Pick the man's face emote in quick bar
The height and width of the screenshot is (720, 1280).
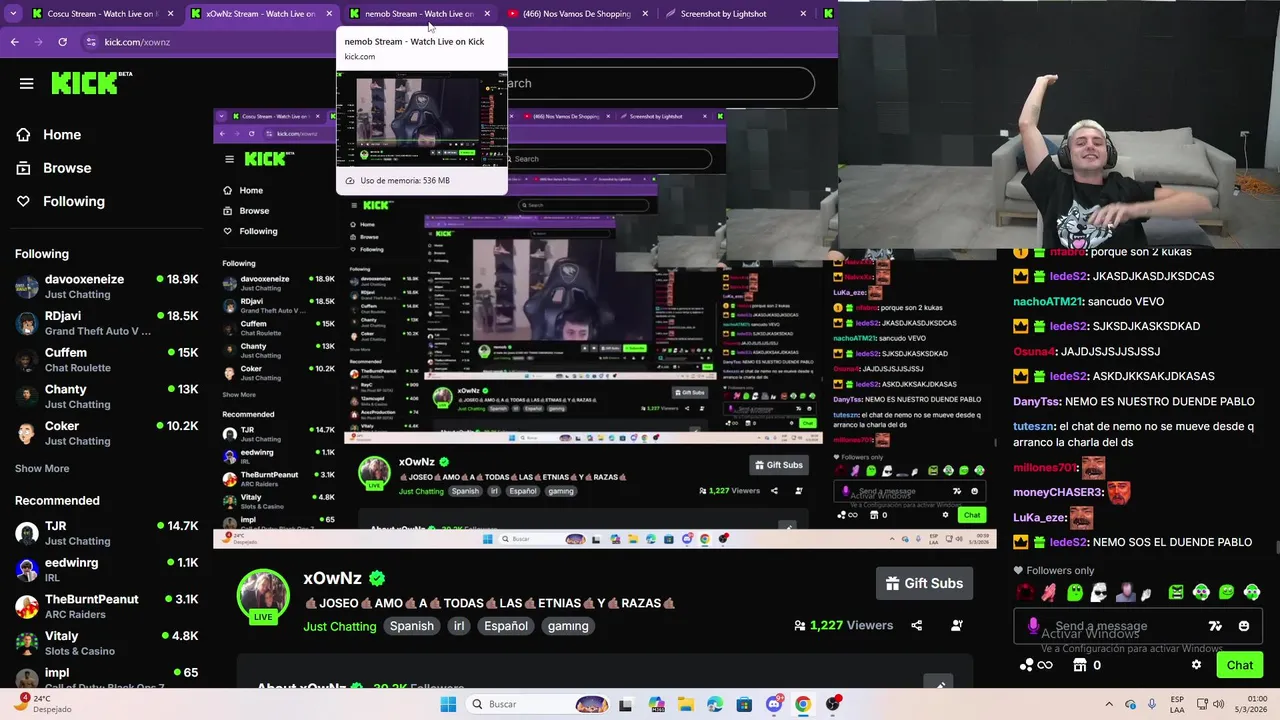click(x=1126, y=592)
